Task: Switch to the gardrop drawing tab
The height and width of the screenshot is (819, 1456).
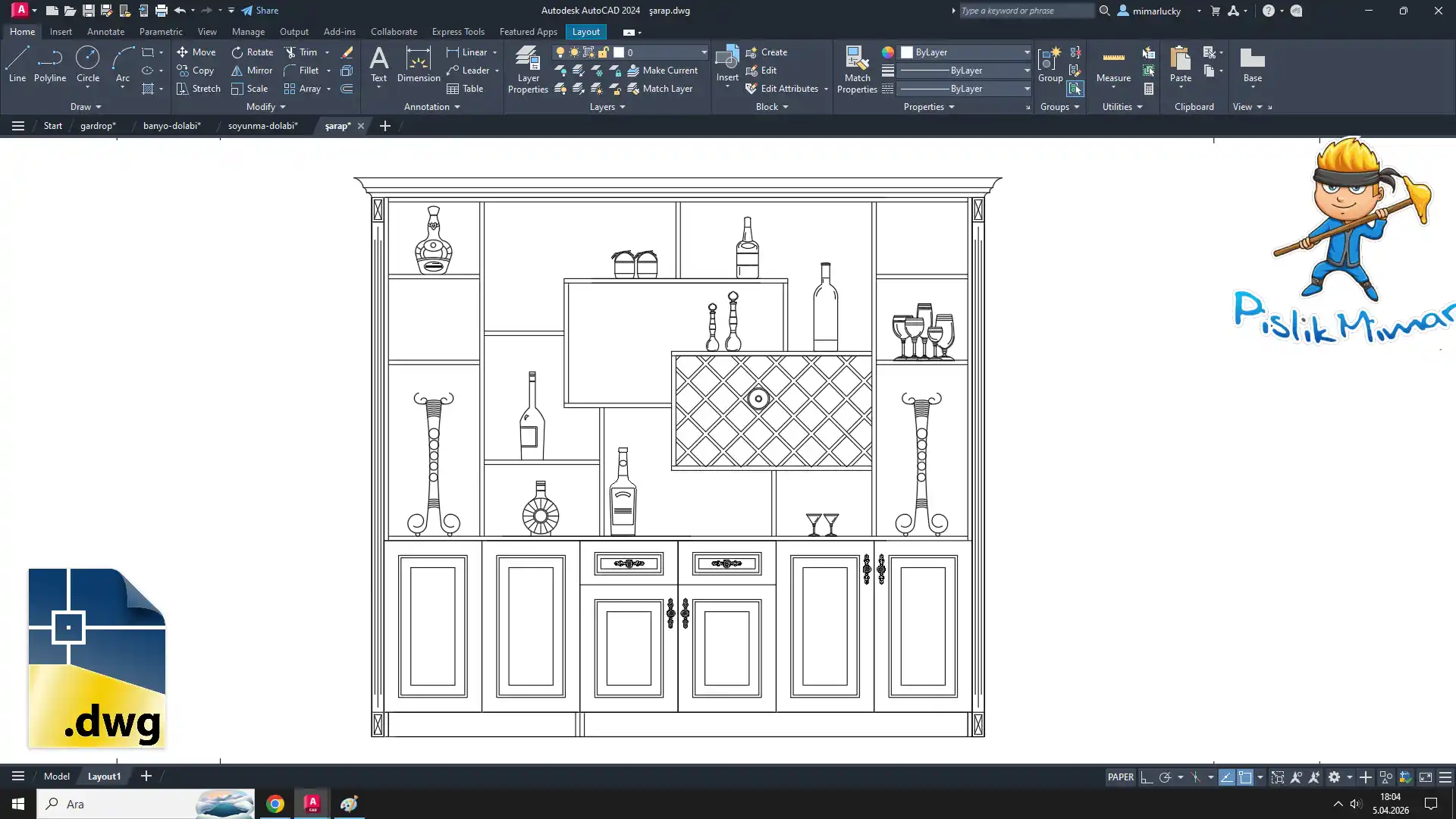Action: (x=98, y=126)
